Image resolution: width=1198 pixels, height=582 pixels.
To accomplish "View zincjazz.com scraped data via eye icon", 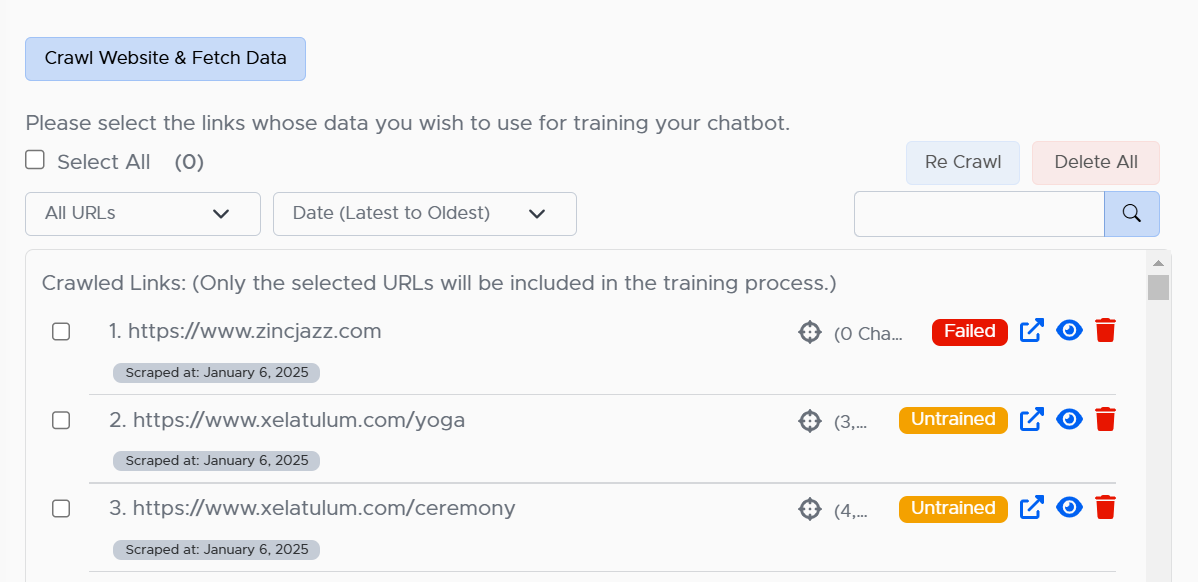I will point(1070,330).
